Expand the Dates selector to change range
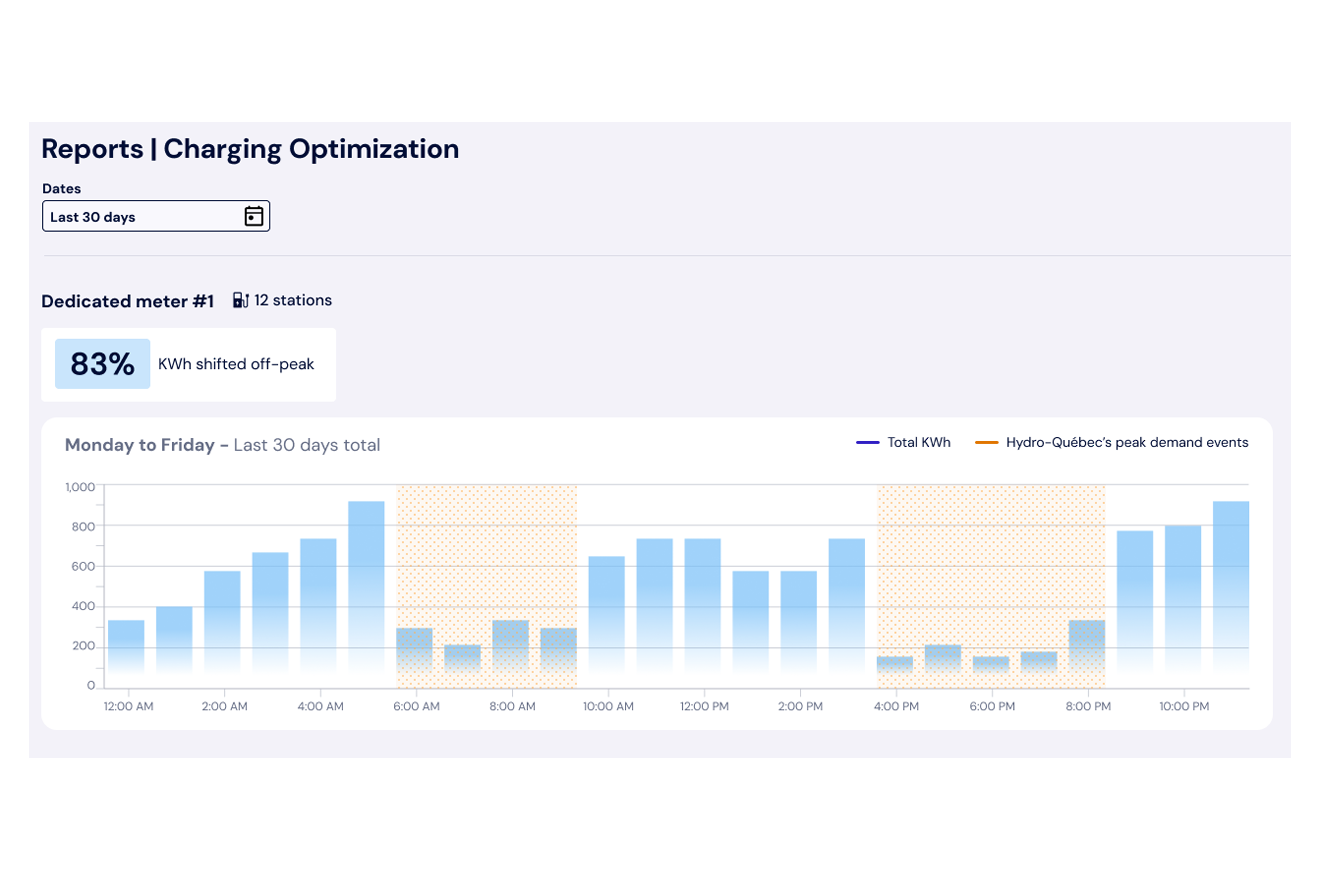Screen dimensions: 1320x880 (156, 215)
